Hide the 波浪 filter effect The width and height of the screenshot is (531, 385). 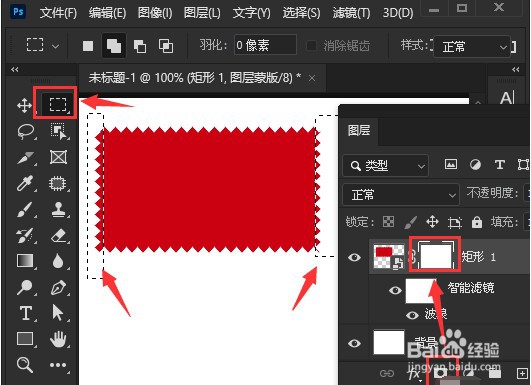pos(412,315)
